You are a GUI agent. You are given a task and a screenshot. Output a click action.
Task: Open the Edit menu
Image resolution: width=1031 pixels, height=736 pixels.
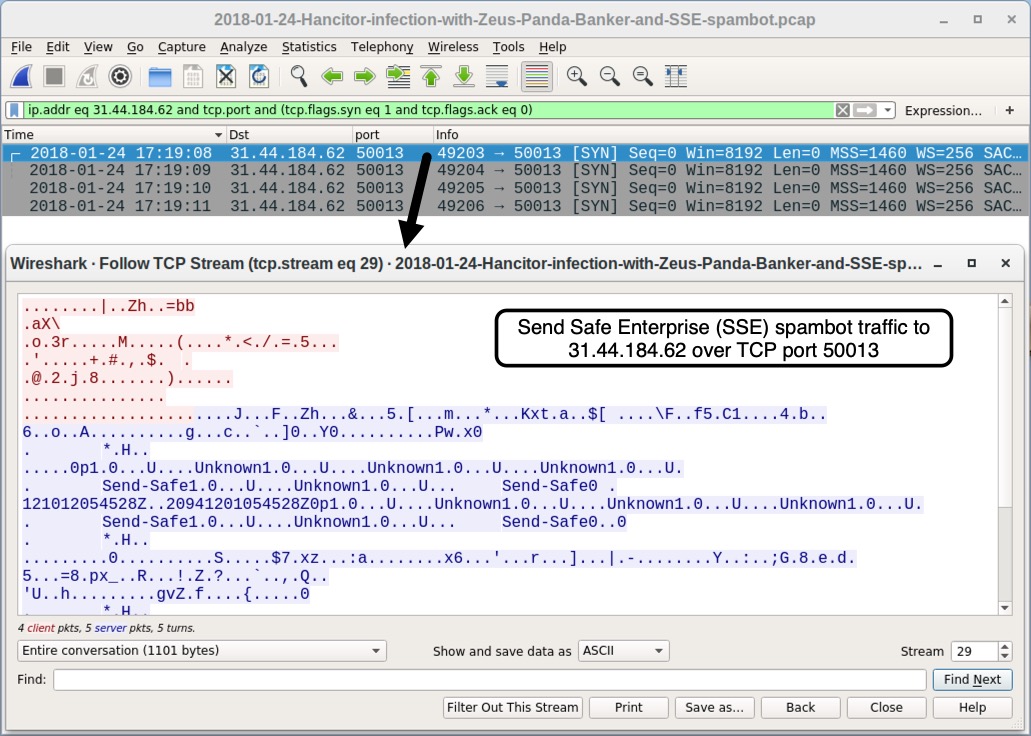point(57,47)
